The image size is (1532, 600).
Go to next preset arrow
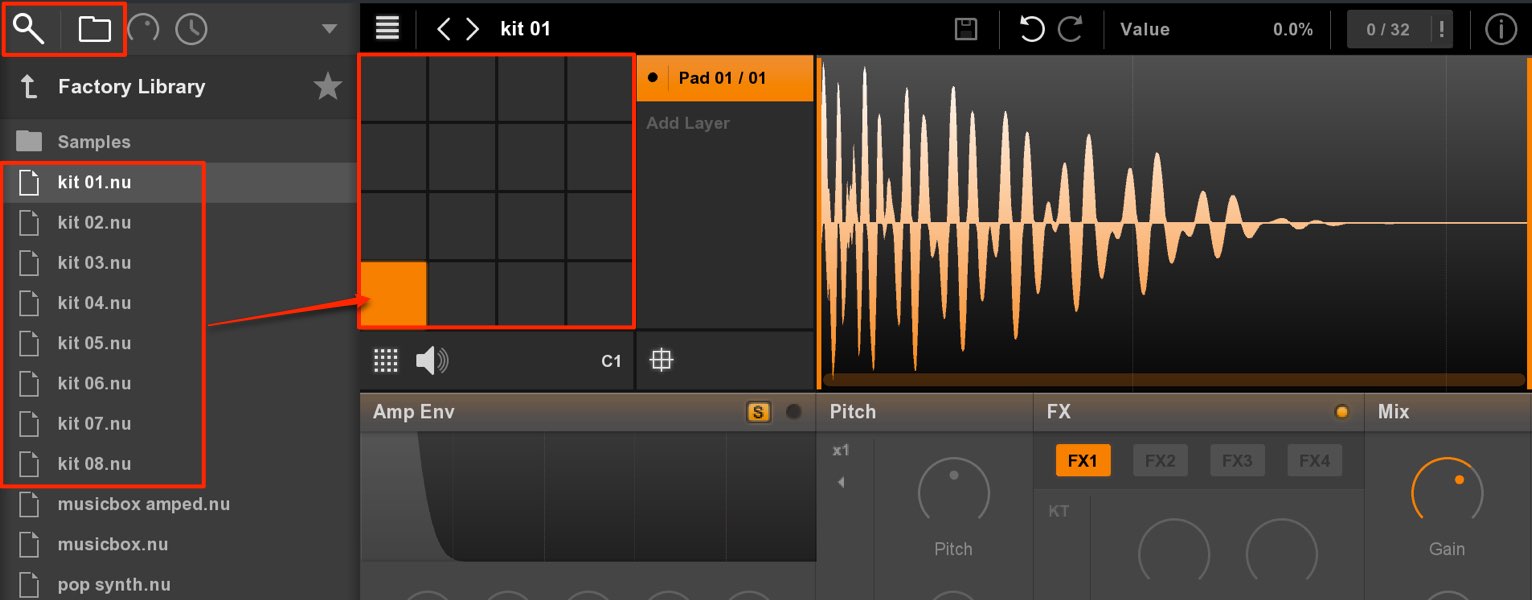coord(472,29)
